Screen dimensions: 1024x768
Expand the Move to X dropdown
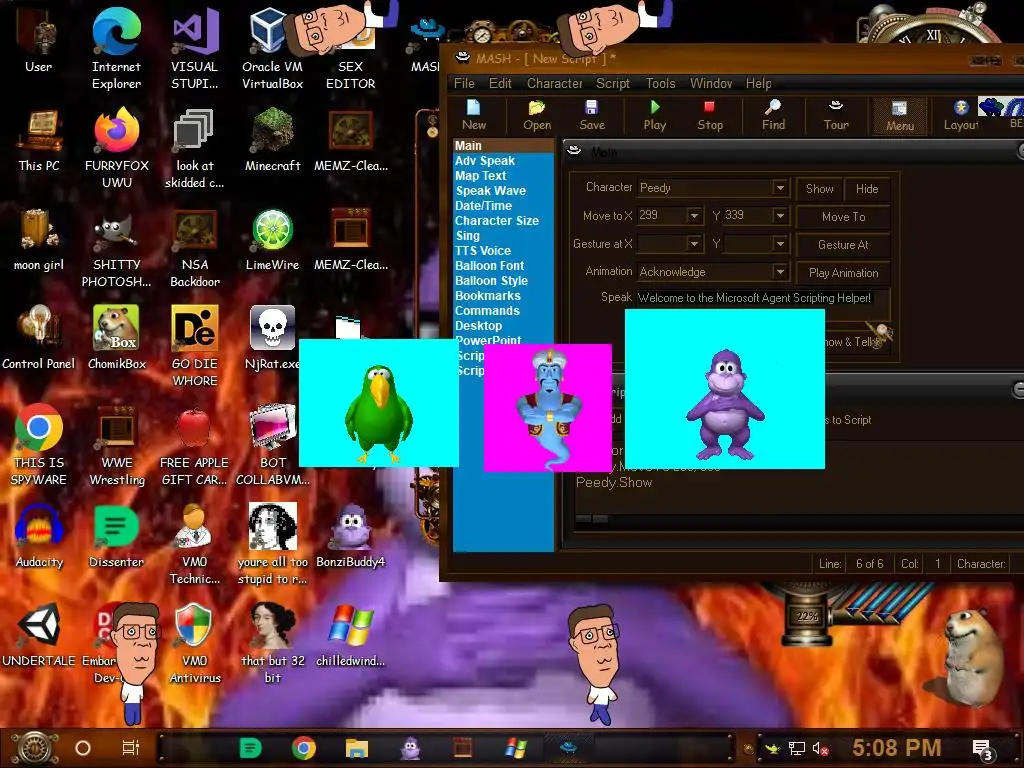(694, 216)
